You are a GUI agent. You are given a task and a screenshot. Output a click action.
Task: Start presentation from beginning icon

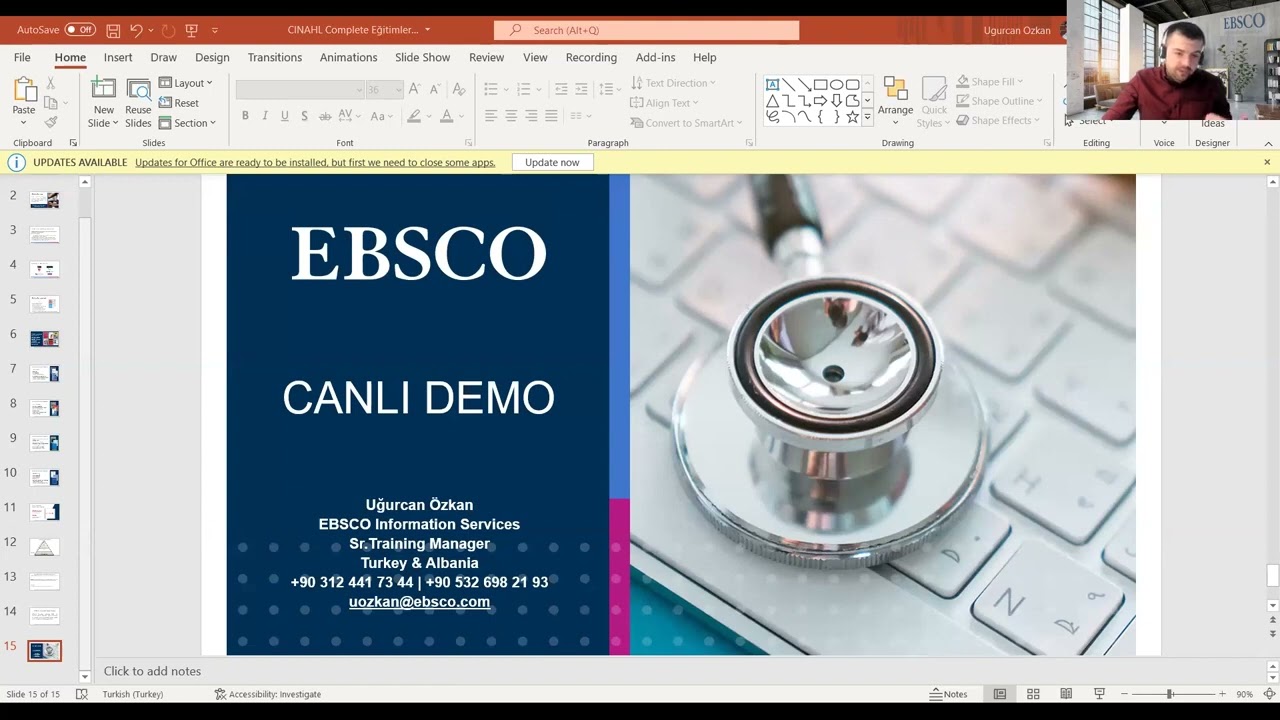pos(192,30)
